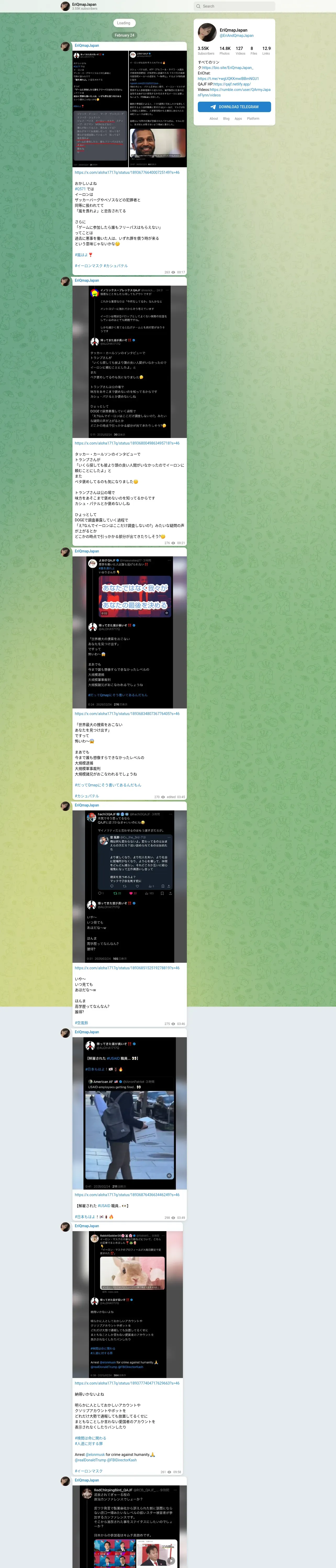The height and width of the screenshot is (1568, 336).
Task: Click the #機関は命に関わる hashtag
Action: 90,1438
